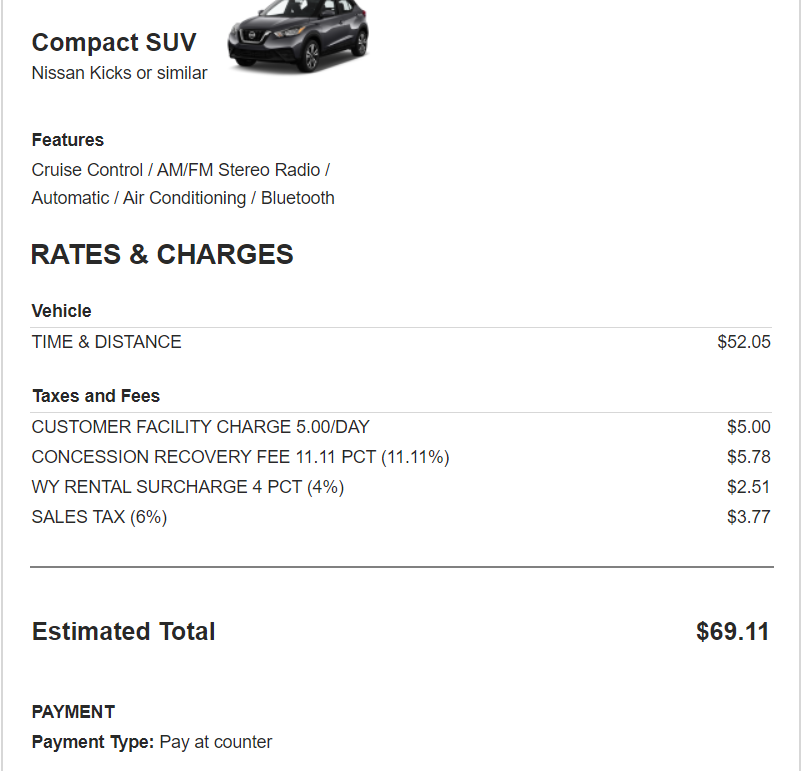Click the $5.78 concession fee amount
Image resolution: width=803 pixels, height=771 pixels.
[x=749, y=457]
